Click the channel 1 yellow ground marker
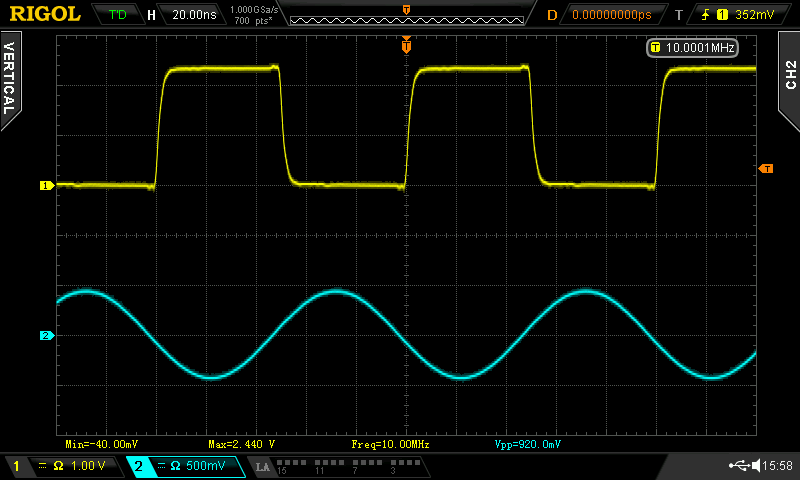The image size is (800, 480). tap(45, 186)
